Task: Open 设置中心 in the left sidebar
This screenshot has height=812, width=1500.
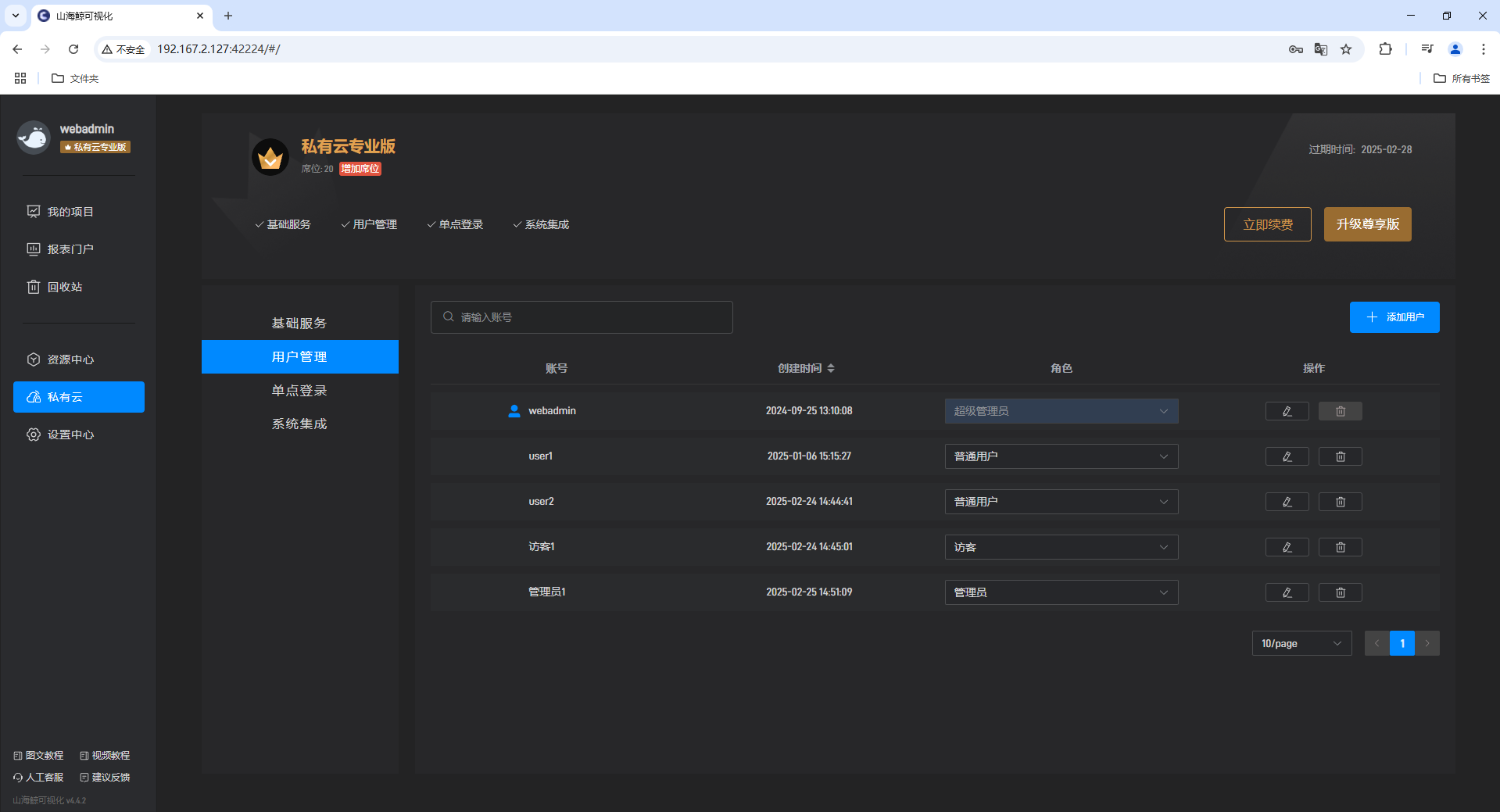Action: click(x=70, y=435)
